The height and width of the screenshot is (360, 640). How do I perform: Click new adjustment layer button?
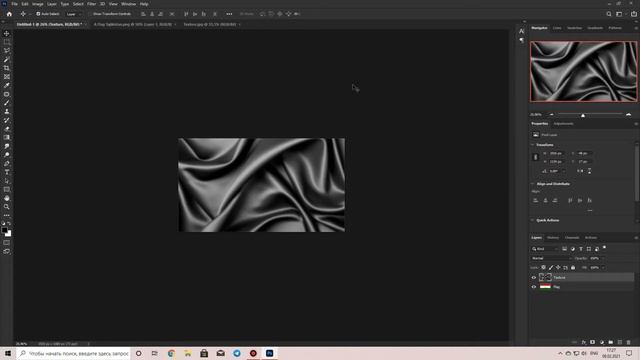[x=602, y=342]
